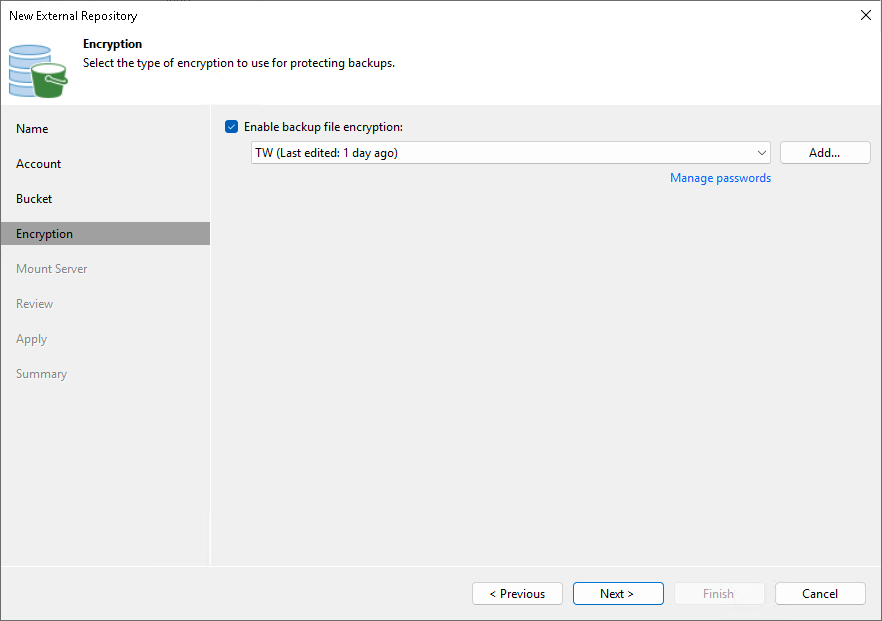This screenshot has width=882, height=621.
Task: Click the 'Enable backup file encryption:' label
Action: (323, 127)
